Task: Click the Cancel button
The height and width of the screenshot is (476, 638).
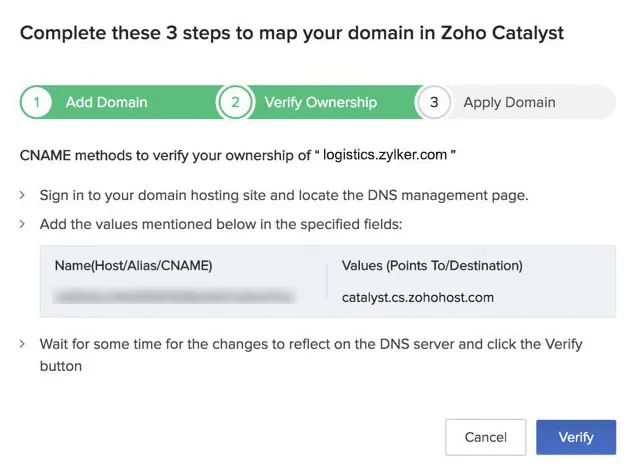Action: click(x=485, y=437)
